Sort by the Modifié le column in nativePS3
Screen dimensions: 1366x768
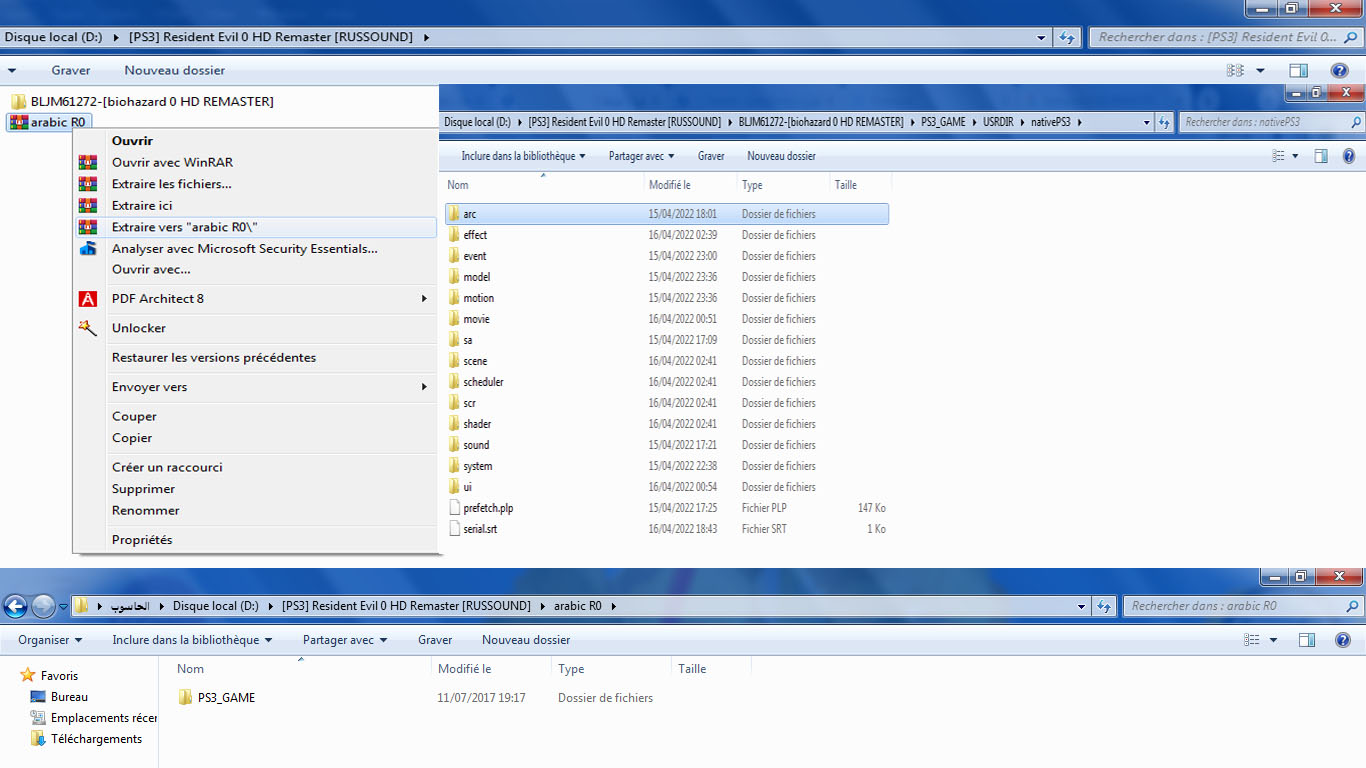[669, 185]
